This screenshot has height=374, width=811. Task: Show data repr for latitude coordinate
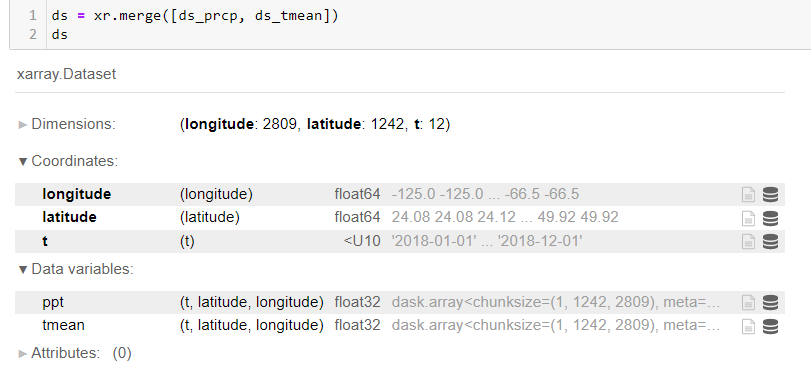click(x=770, y=218)
